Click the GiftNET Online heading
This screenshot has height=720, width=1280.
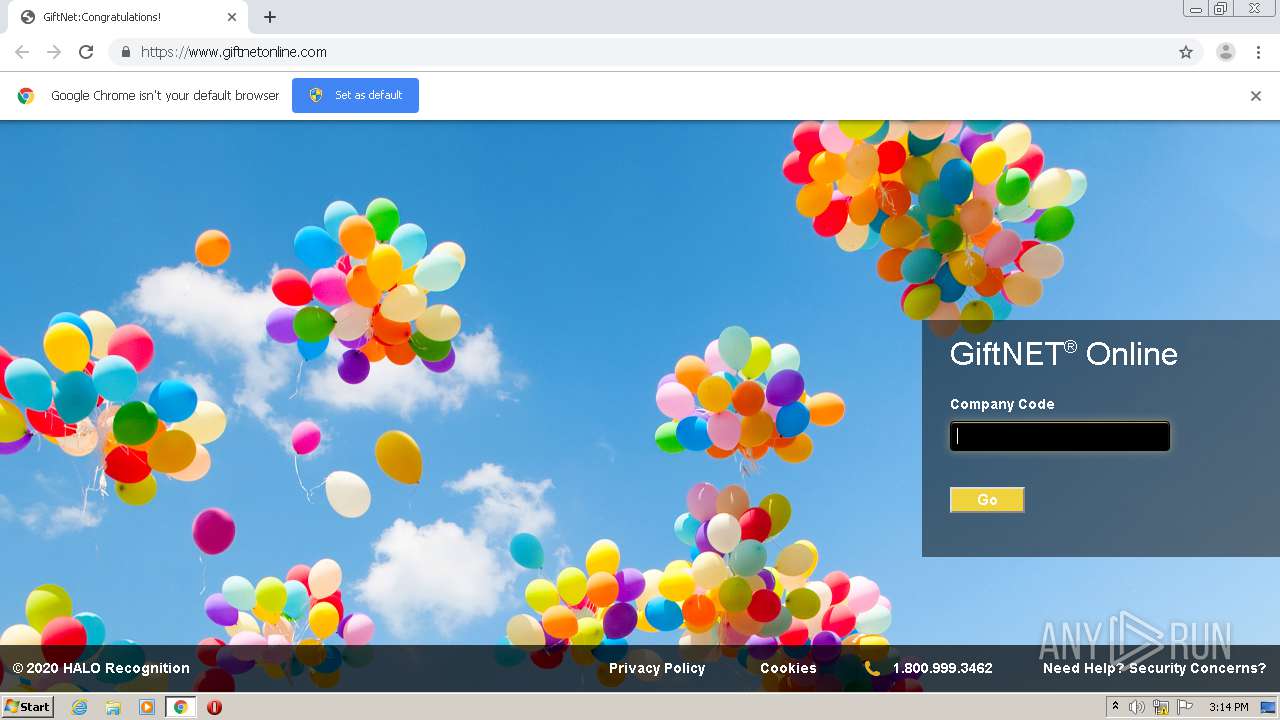(x=1063, y=354)
